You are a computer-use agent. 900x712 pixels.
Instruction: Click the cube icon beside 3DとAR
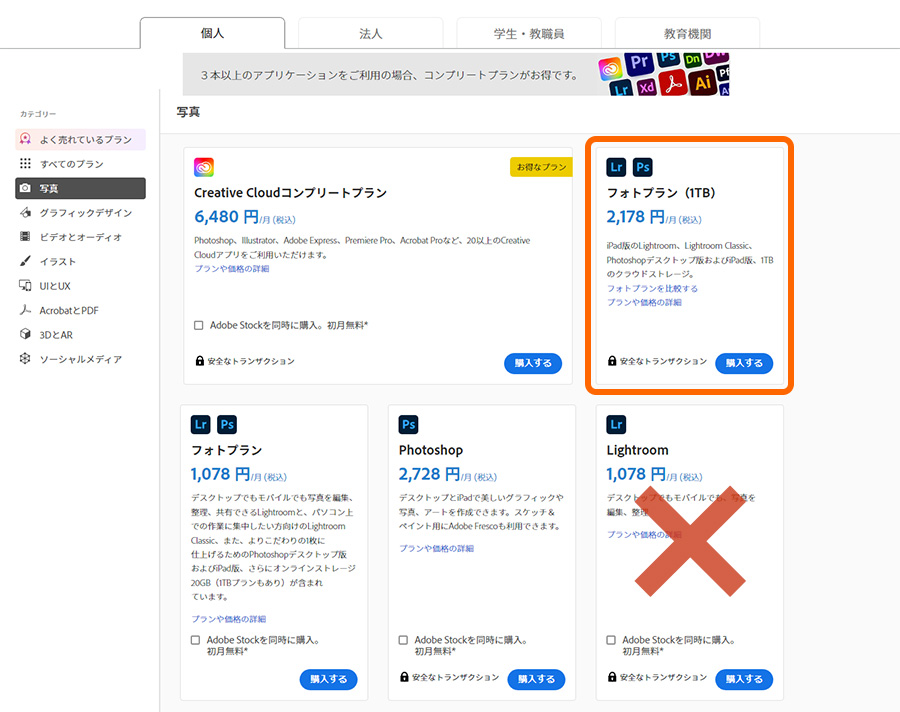25,334
